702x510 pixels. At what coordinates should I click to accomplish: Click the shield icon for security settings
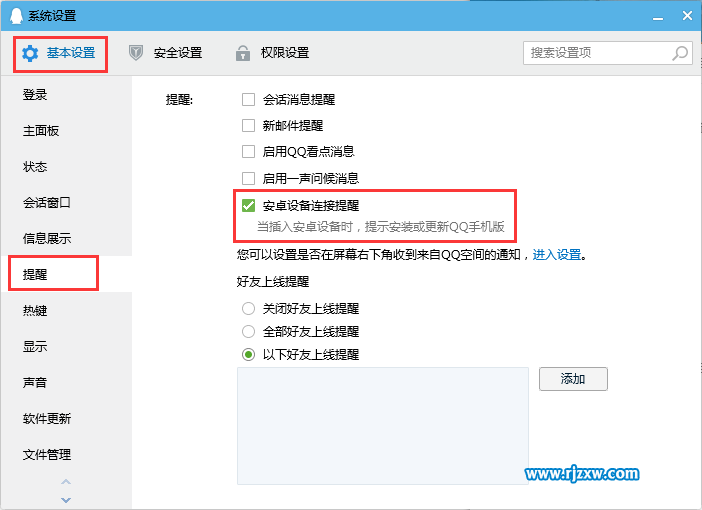[136, 53]
